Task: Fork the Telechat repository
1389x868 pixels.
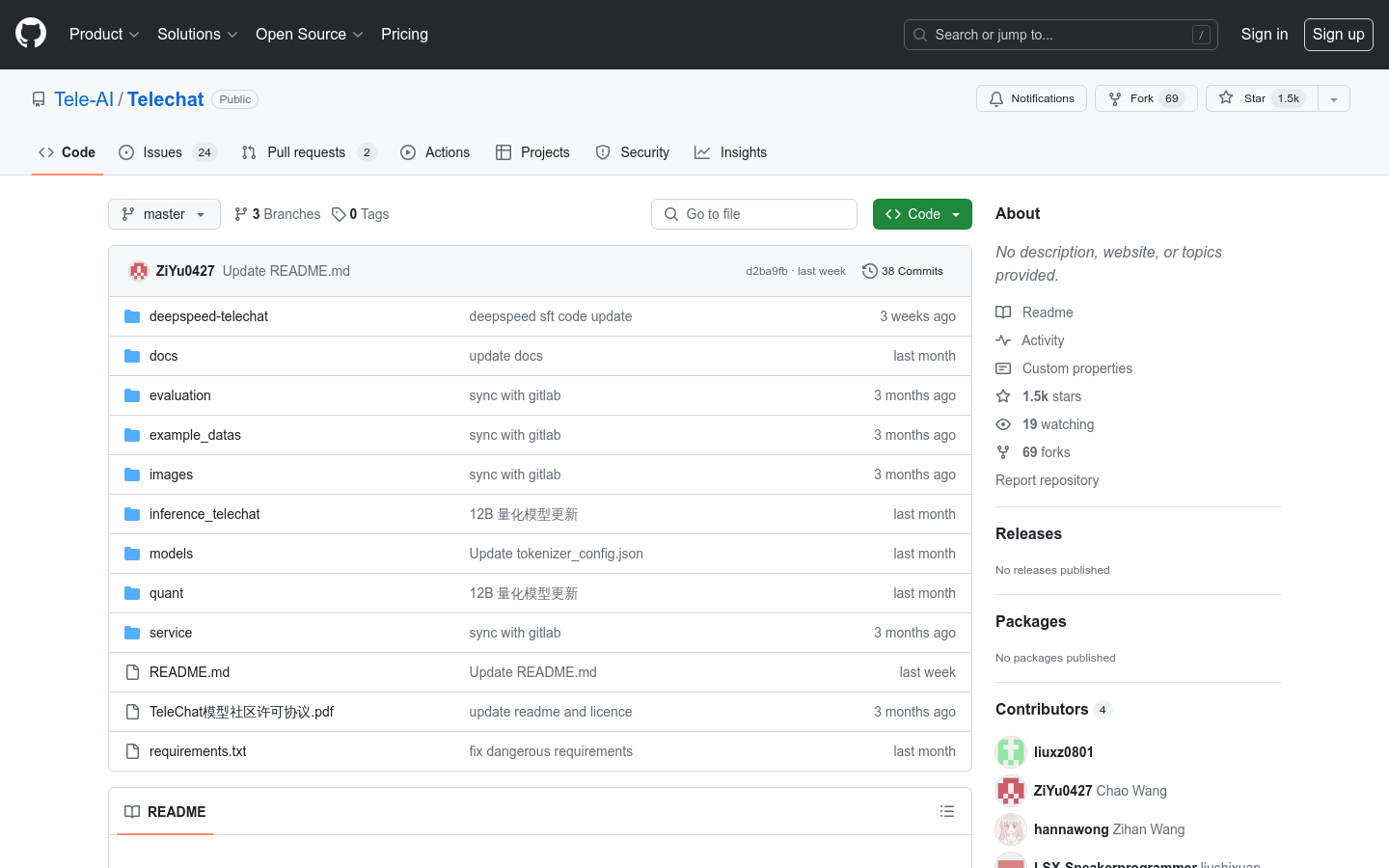Action: pos(1146,98)
